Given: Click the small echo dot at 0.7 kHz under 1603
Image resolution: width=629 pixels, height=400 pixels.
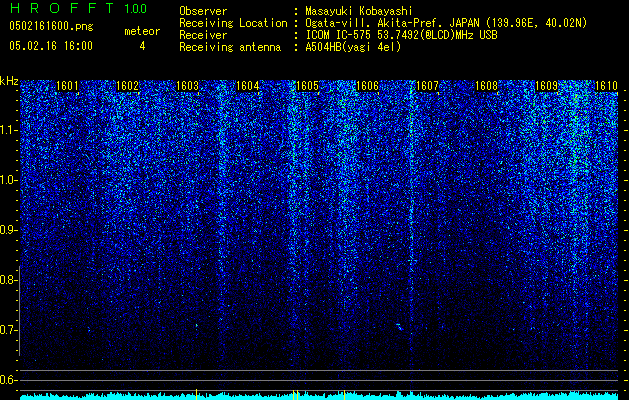Looking at the screenshot, I should click(197, 325).
